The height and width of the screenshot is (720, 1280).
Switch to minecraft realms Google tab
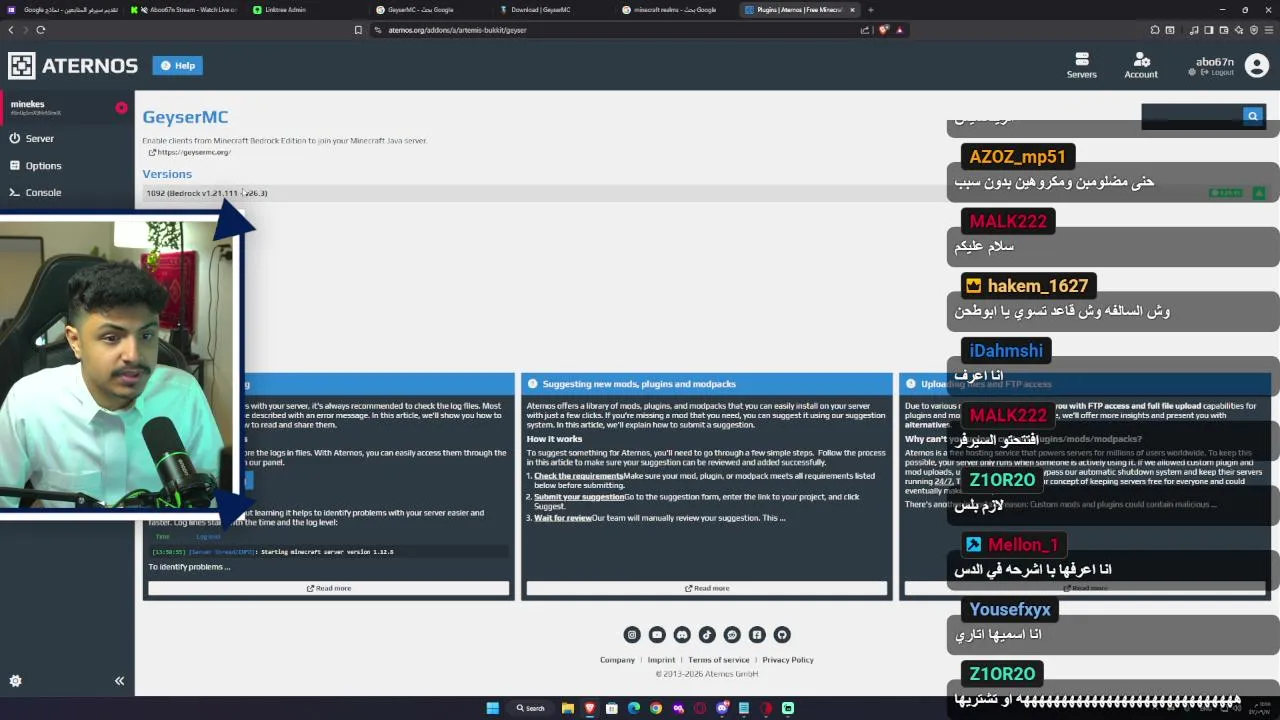(x=676, y=10)
